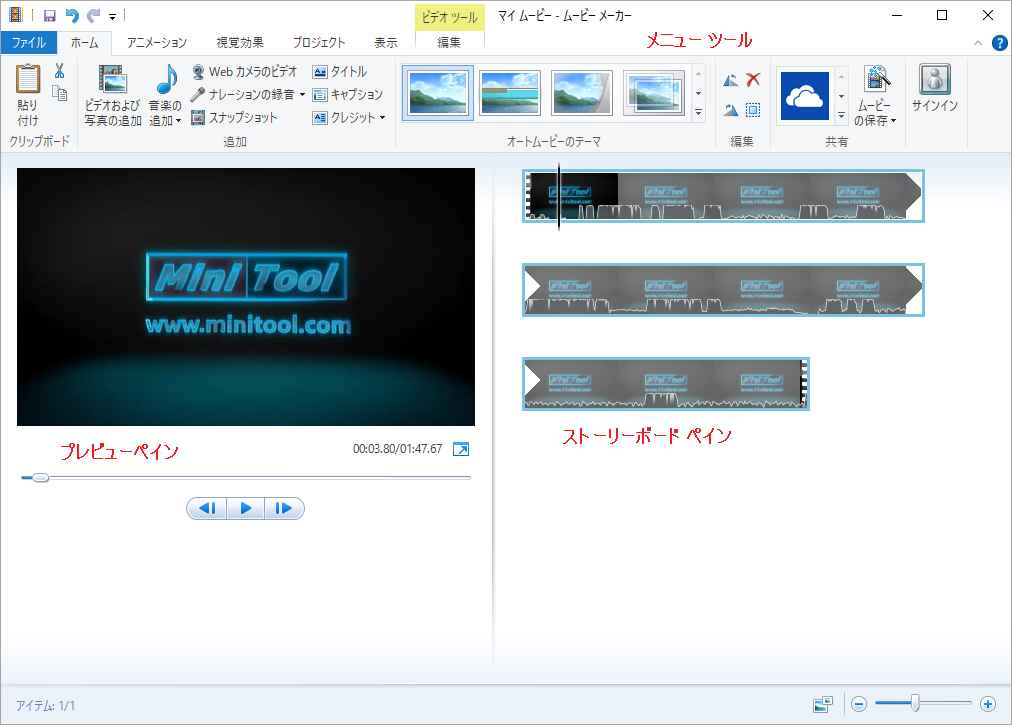Switch to the アニメーション tab
Viewport: 1012px width, 725px height.
[x=157, y=43]
